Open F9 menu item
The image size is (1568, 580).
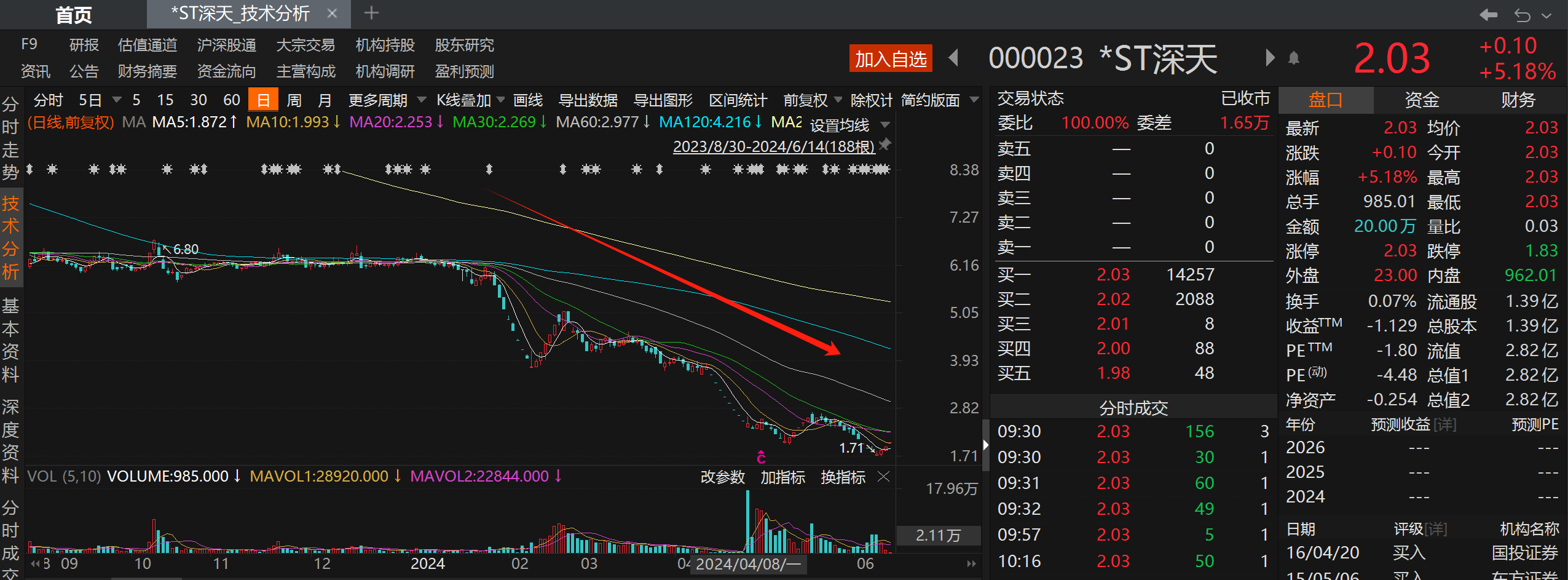pos(29,44)
